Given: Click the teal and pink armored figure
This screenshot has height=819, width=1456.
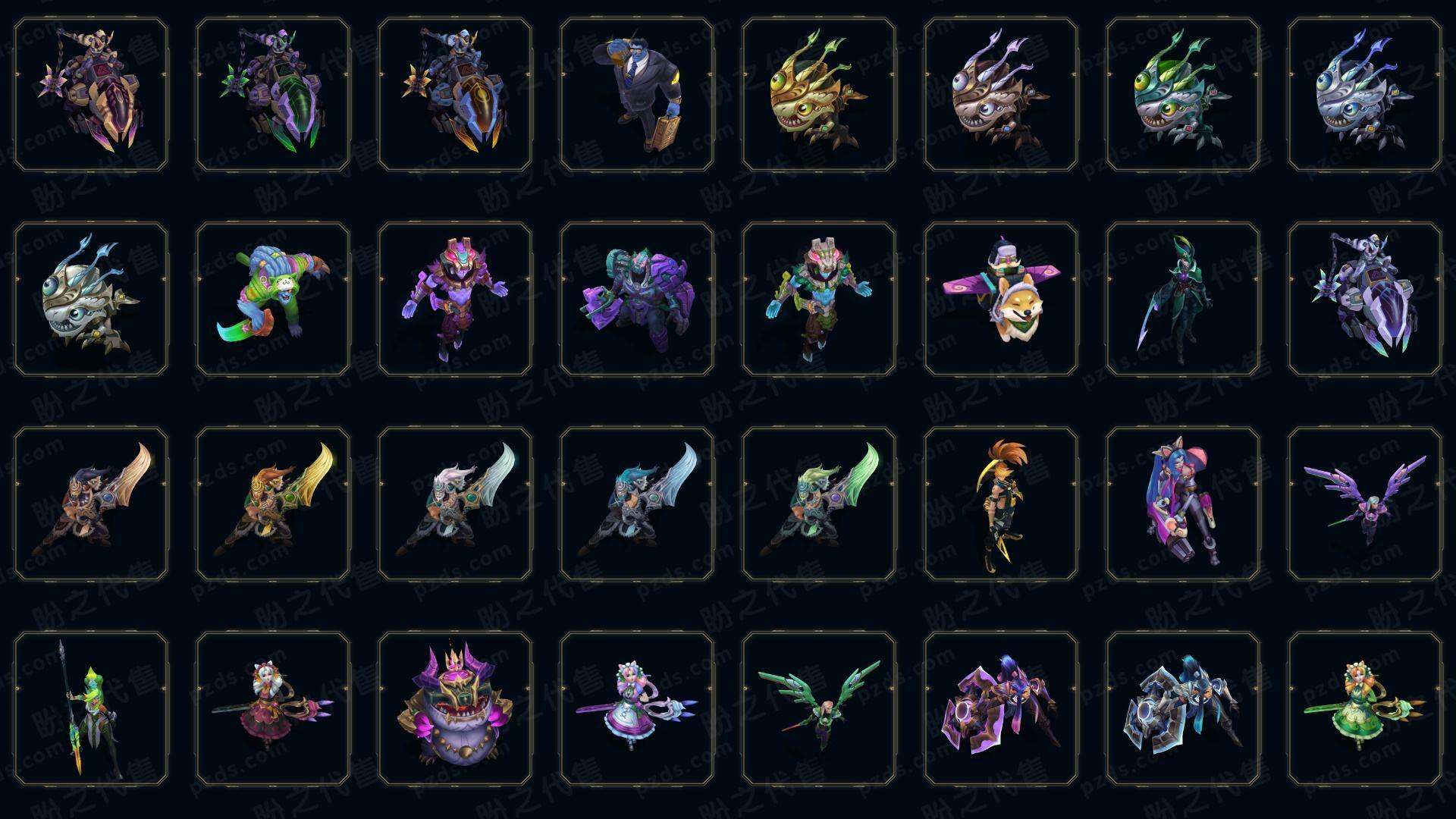Looking at the screenshot, I should [x=819, y=299].
